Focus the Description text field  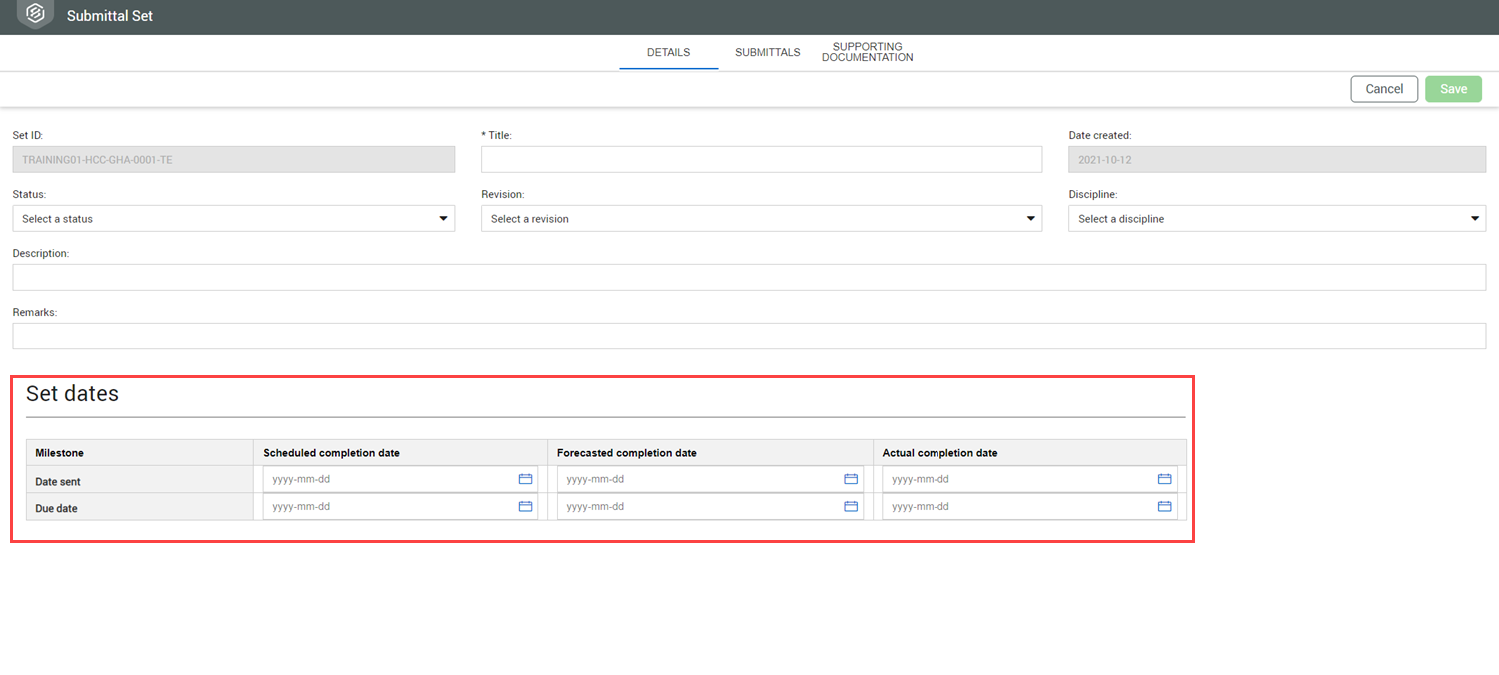coord(748,277)
